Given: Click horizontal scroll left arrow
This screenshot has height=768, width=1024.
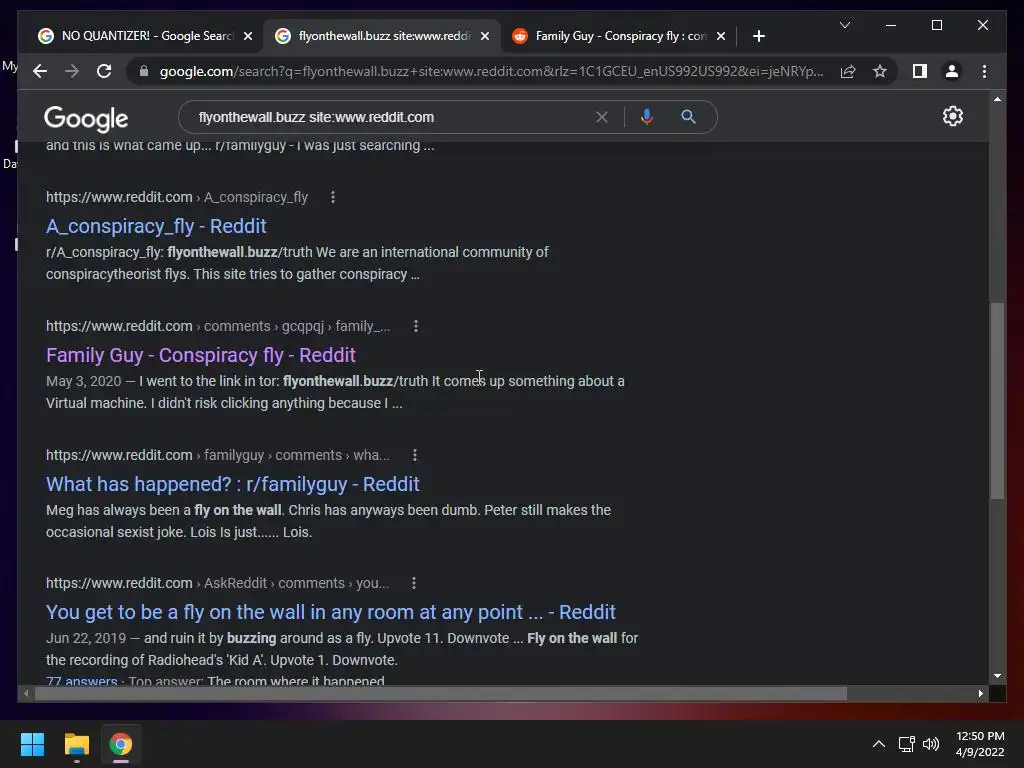Looking at the screenshot, I should pos(26,694).
